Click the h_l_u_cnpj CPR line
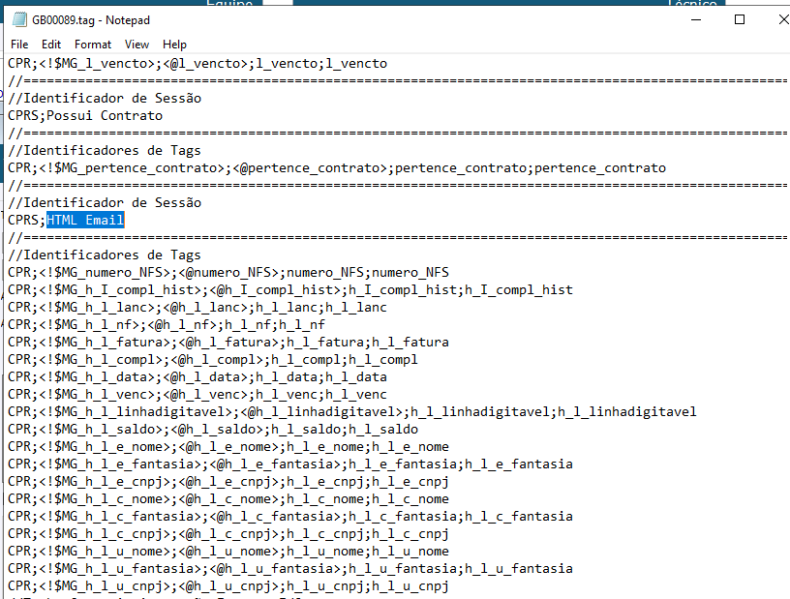The image size is (790, 599). [228, 586]
